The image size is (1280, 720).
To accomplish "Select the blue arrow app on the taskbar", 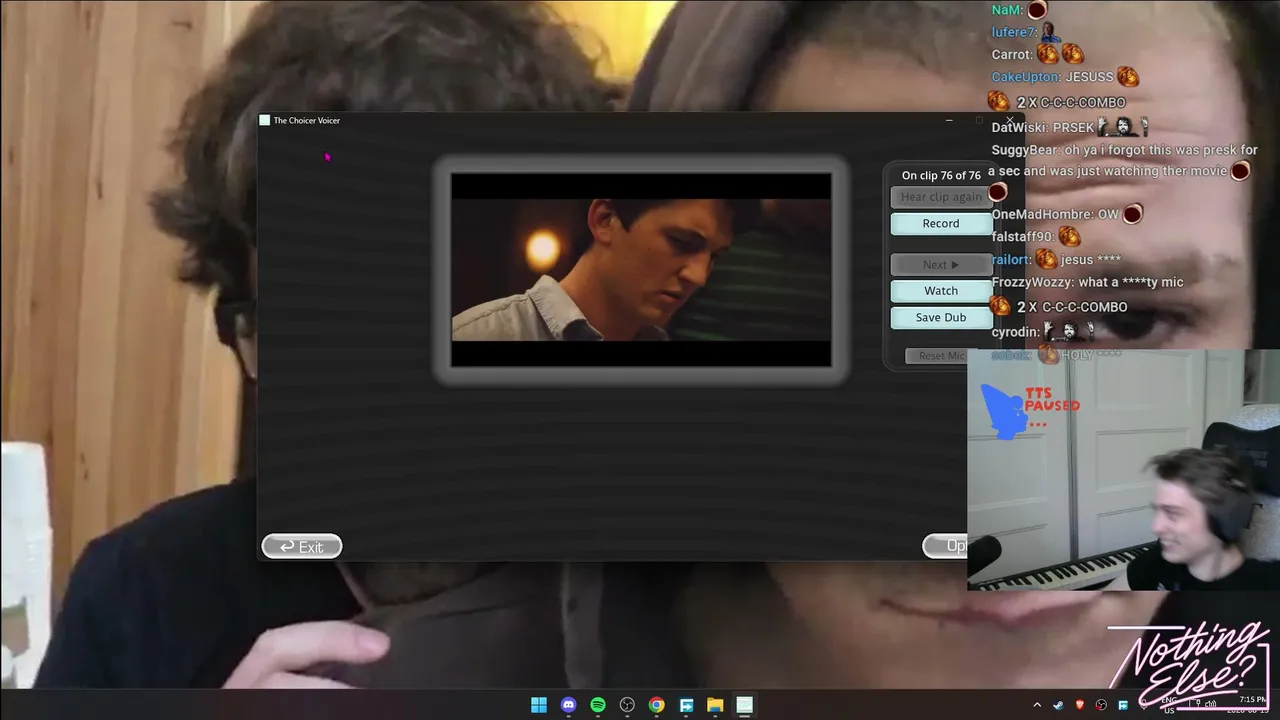I will [686, 705].
